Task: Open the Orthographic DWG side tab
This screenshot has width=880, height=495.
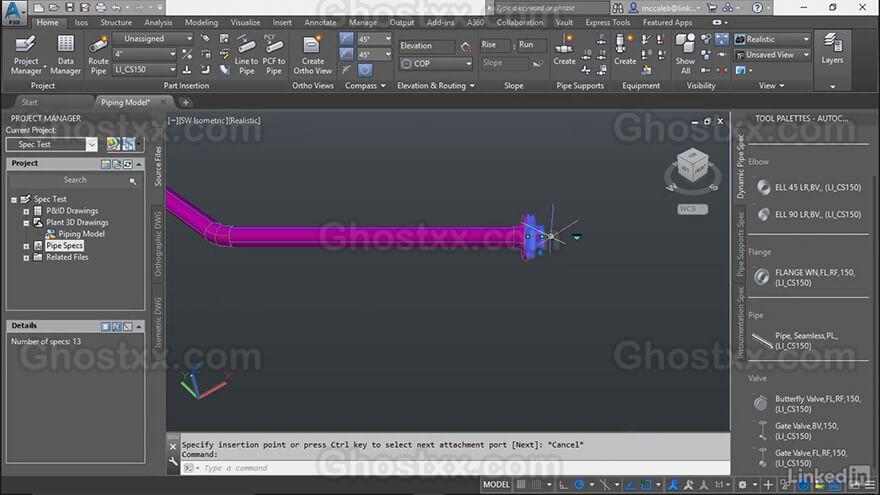Action: pos(158,244)
